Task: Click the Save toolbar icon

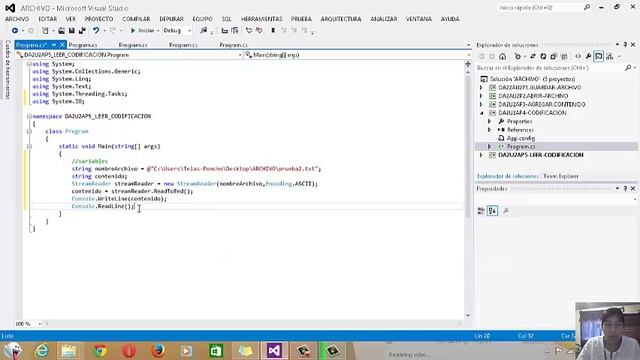Action: click(71, 31)
